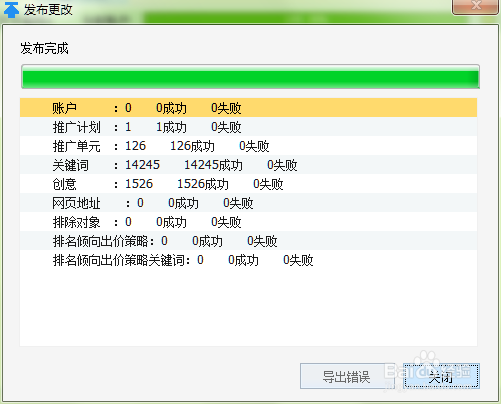
Task: Click the 发布完成 status text
Action: 44,48
